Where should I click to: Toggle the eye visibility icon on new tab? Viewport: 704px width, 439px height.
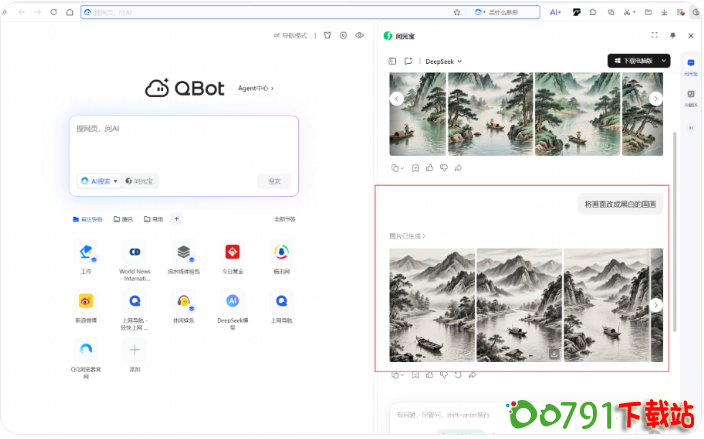click(x=359, y=35)
